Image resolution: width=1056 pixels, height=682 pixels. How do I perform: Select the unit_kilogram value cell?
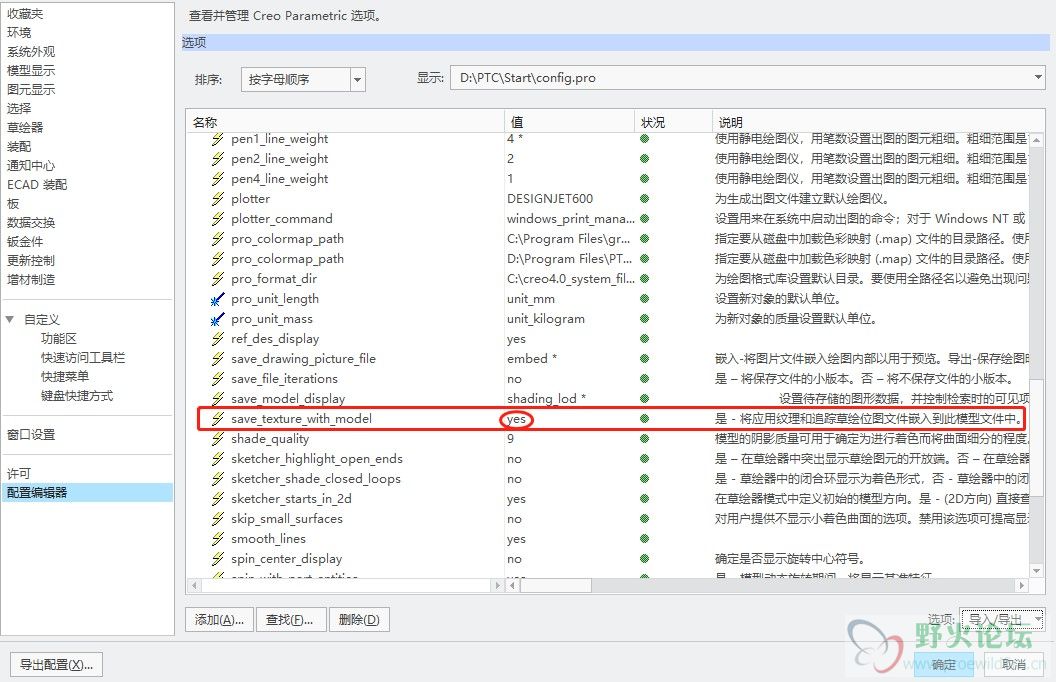click(546, 319)
